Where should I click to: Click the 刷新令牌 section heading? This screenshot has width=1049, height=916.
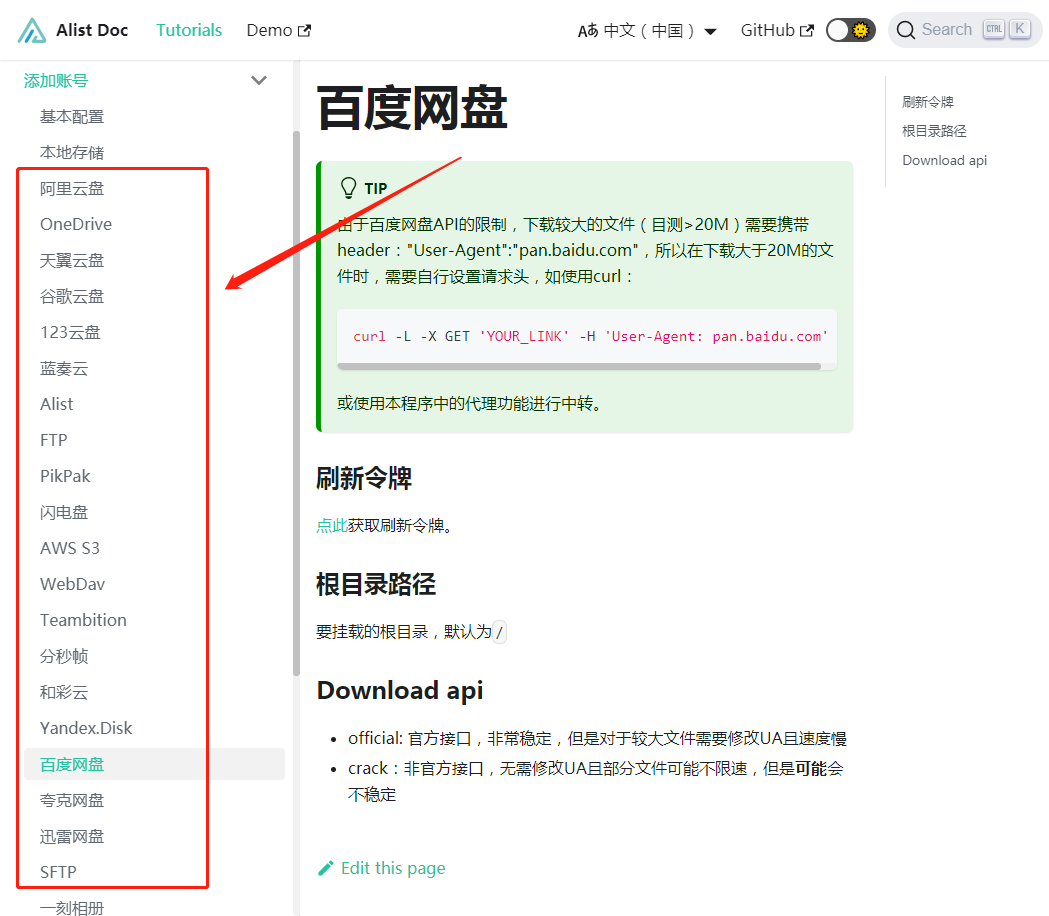364,478
